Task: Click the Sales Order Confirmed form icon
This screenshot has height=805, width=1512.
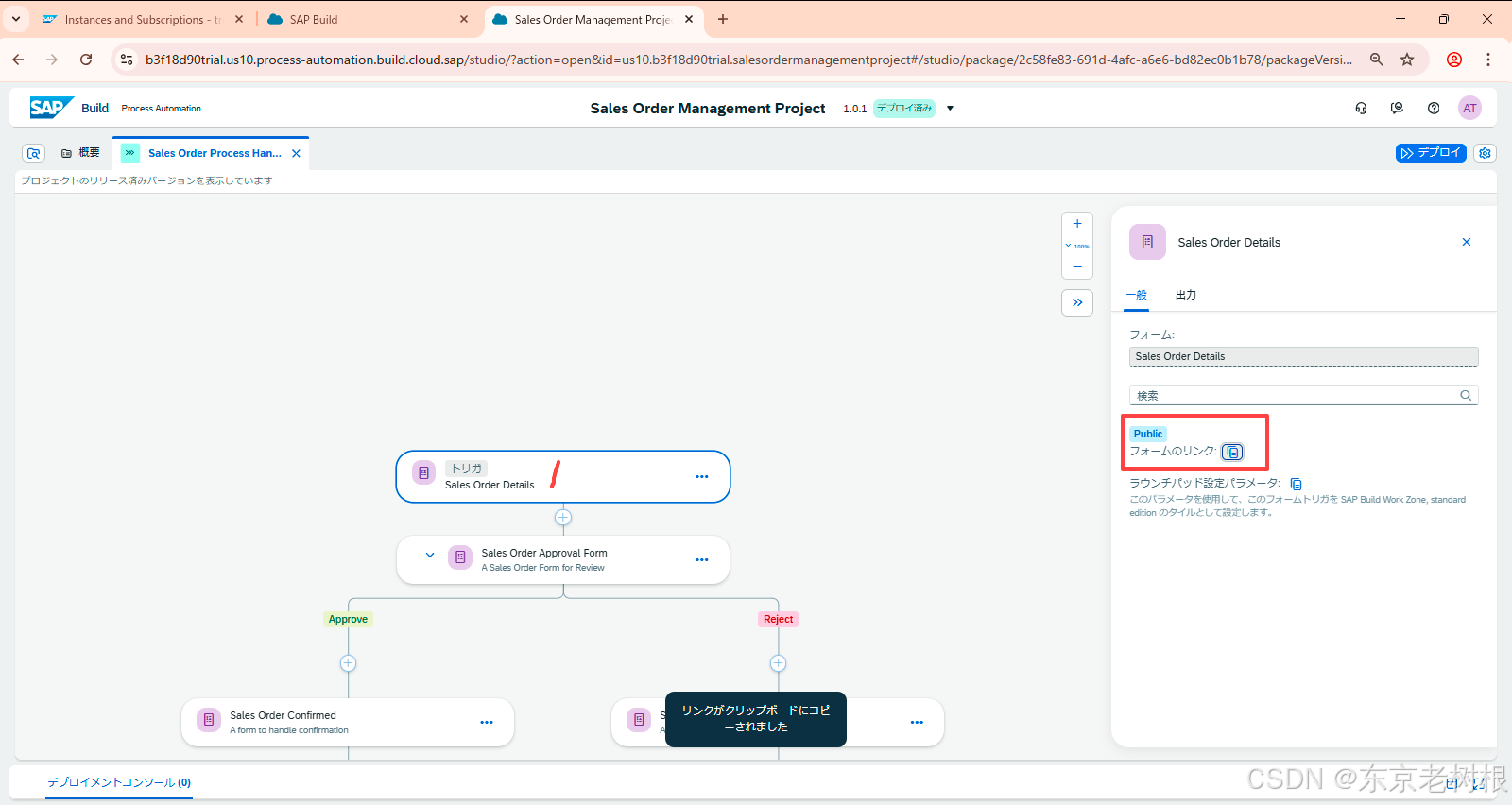Action: pyautogui.click(x=209, y=720)
